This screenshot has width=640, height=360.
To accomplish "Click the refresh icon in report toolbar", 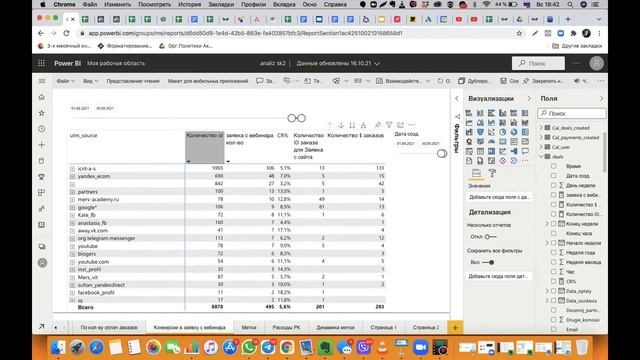I will click(x=440, y=81).
